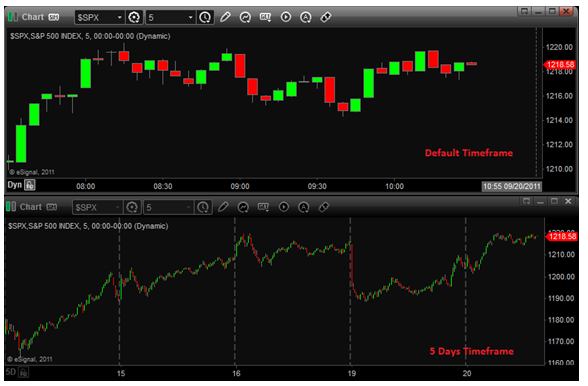Click the bar replay play icon in bottom chart

[x=284, y=207]
